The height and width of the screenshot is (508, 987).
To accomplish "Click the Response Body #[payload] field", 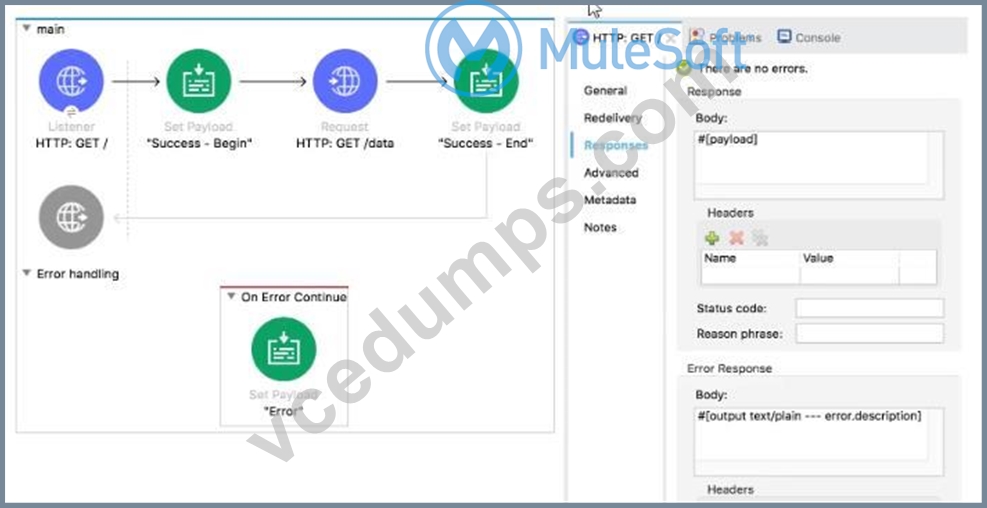I will click(818, 165).
